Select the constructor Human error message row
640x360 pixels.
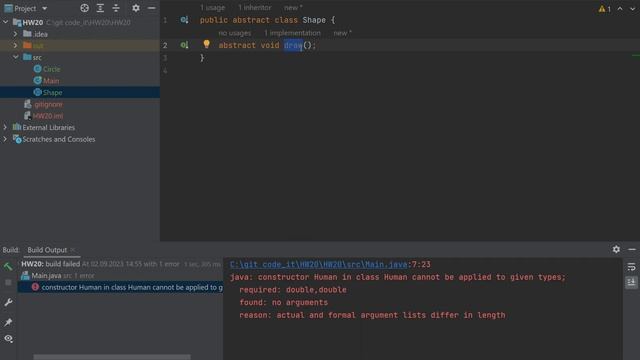(120, 287)
